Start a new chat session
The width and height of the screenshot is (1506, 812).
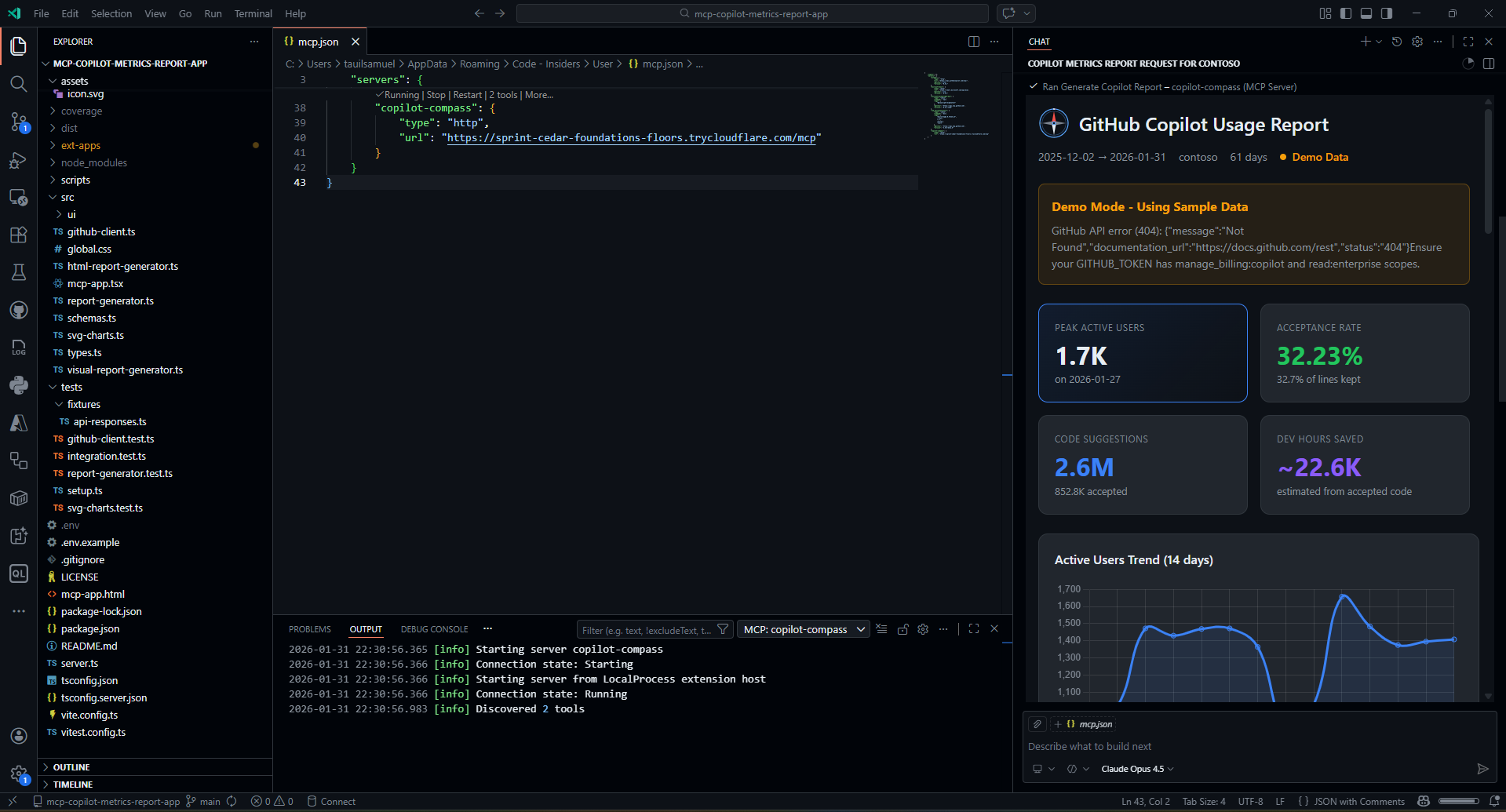tap(1364, 42)
